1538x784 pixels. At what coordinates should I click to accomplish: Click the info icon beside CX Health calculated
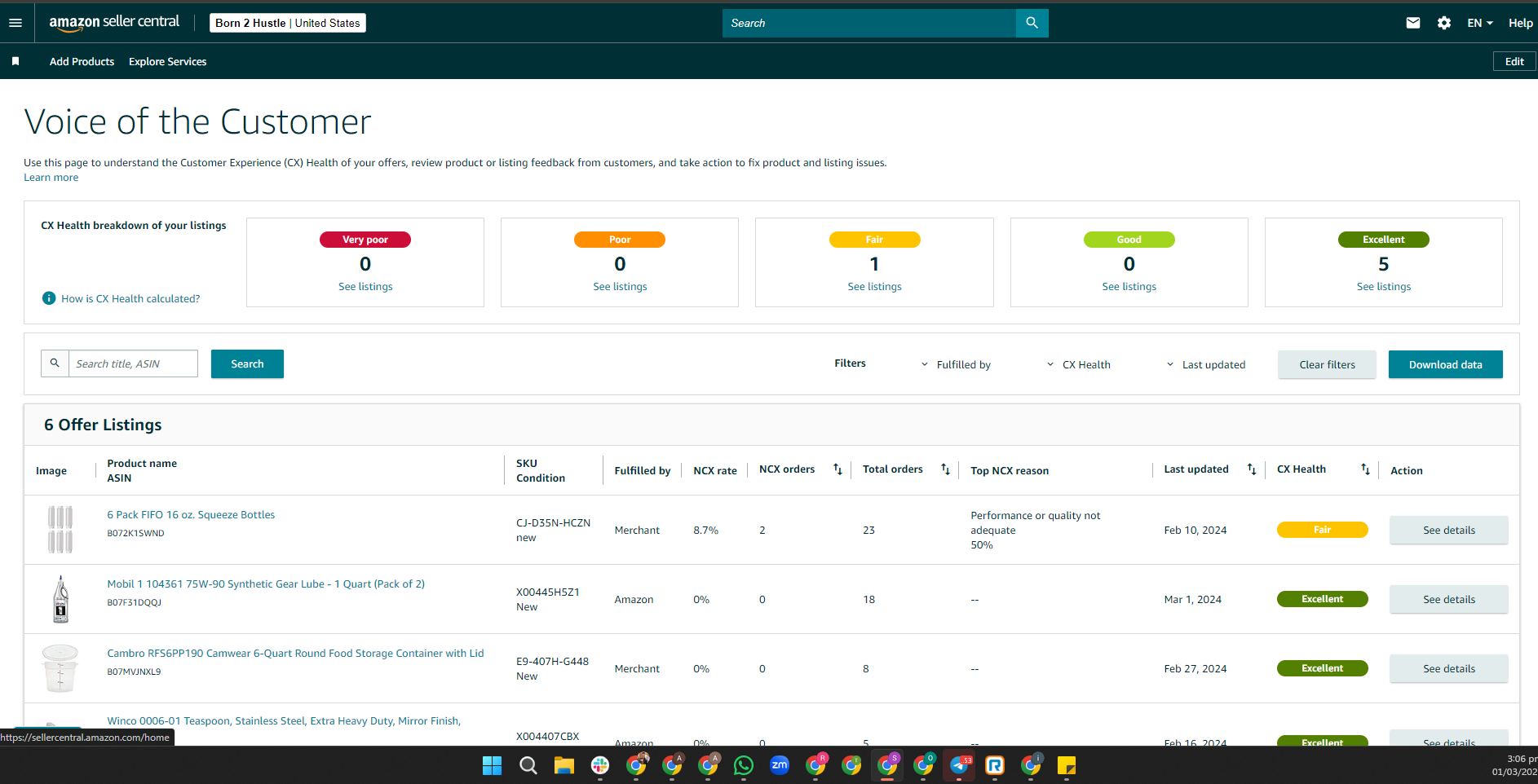(49, 298)
